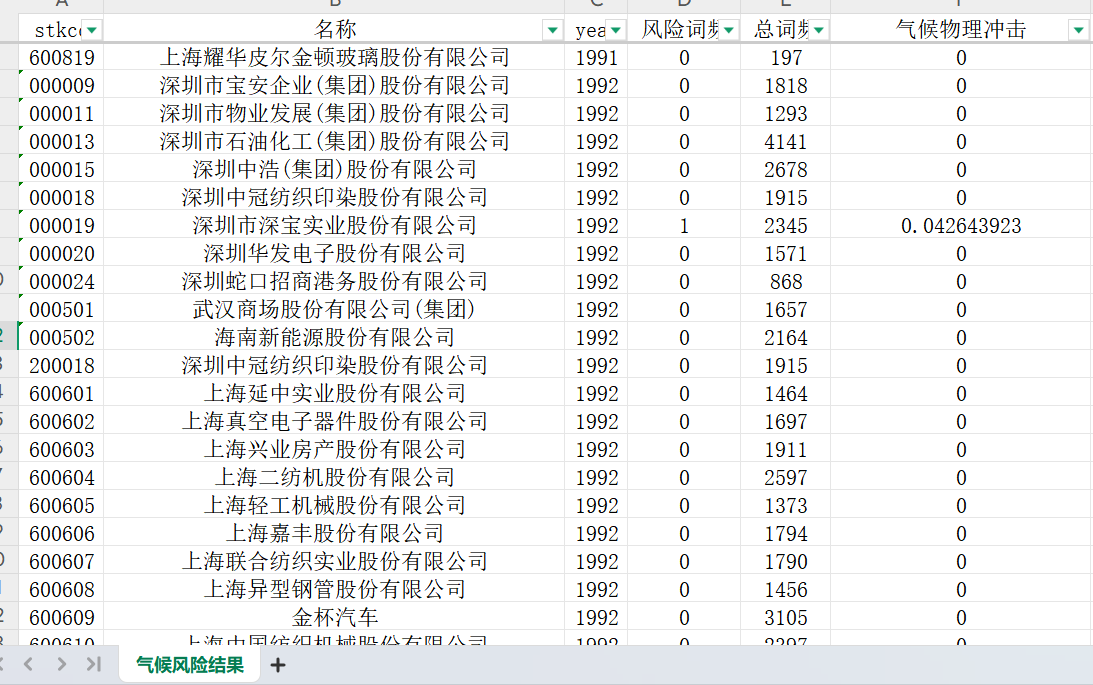
Task: Select cell 深圳蛇口招商港务股份有限公司
Action: [334, 281]
